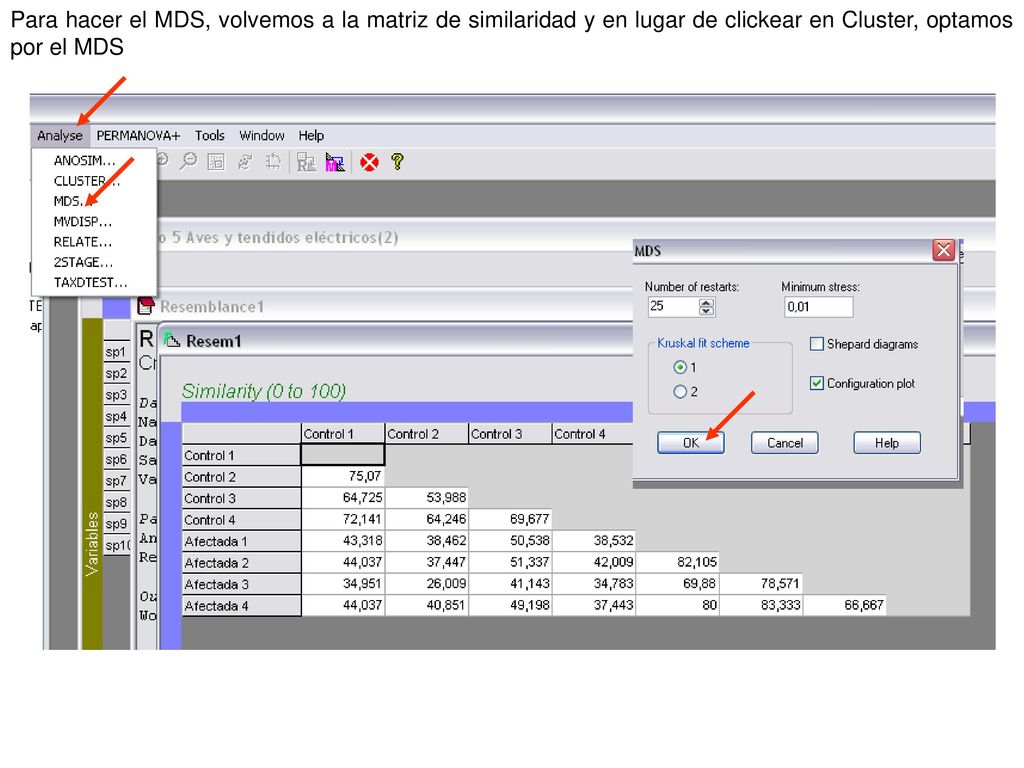Click the sp5 variable label

(116, 438)
